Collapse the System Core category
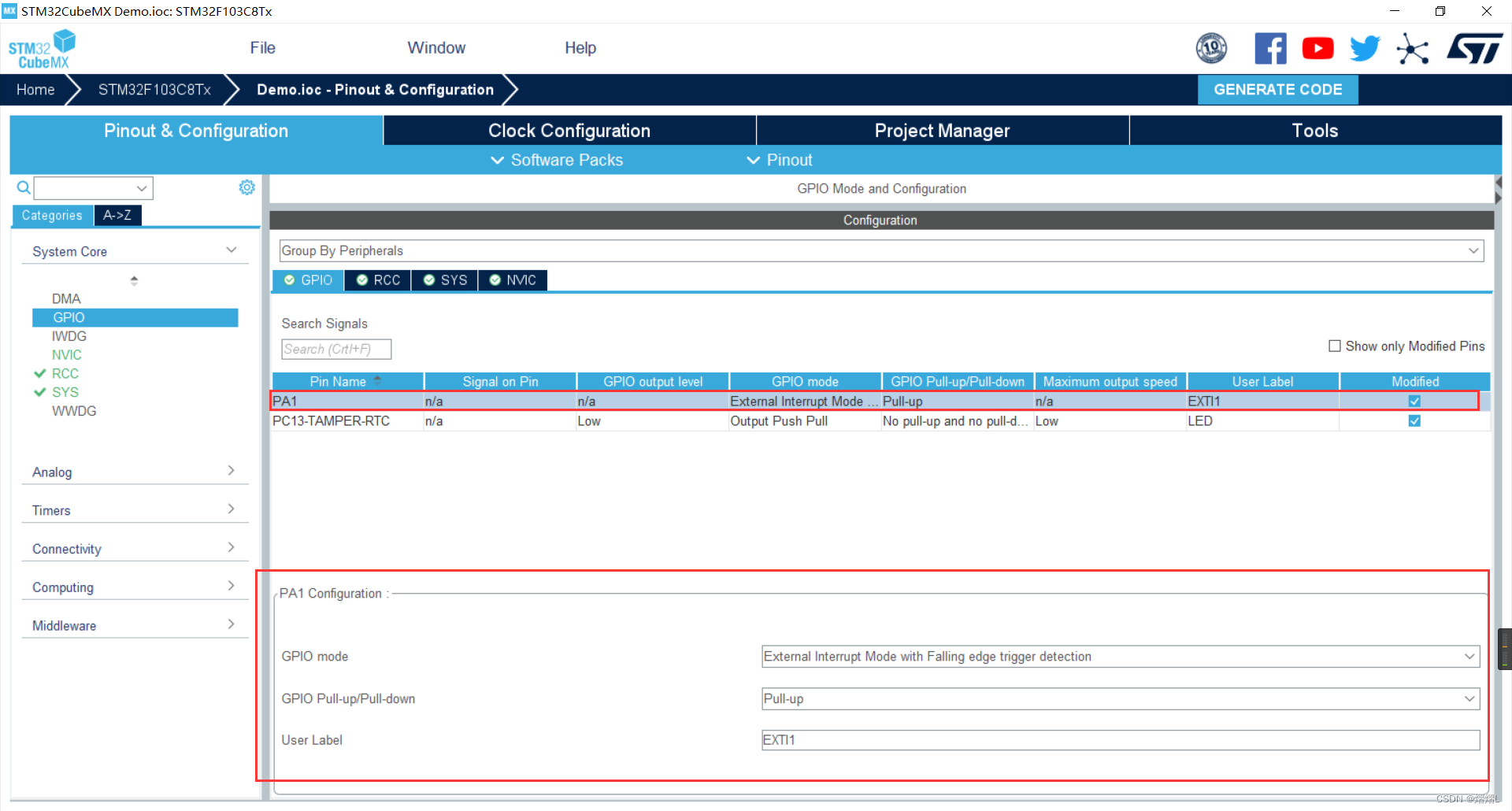 click(x=232, y=250)
